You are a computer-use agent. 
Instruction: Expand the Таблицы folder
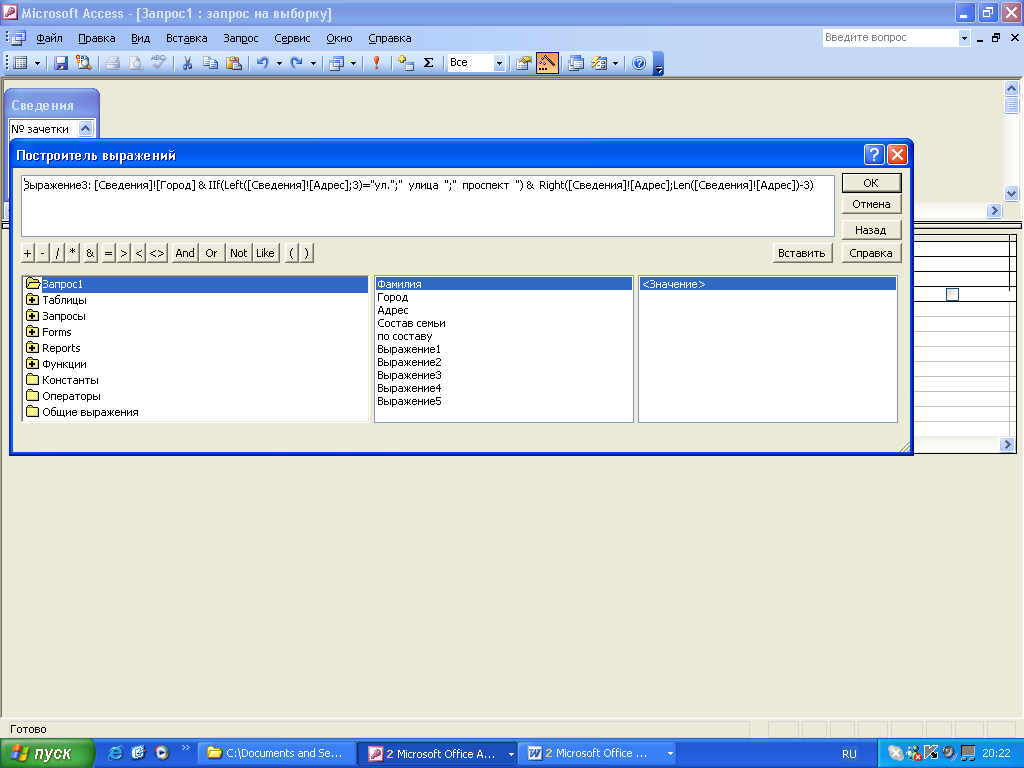tap(32, 300)
